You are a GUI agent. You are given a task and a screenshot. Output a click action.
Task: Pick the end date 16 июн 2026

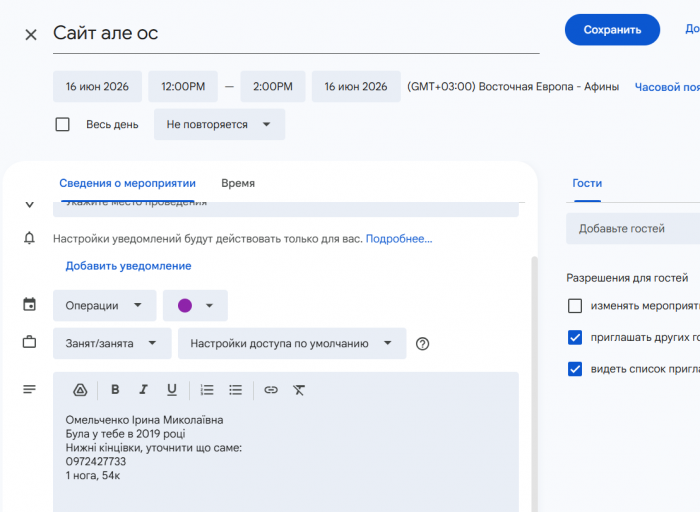[x=356, y=87]
